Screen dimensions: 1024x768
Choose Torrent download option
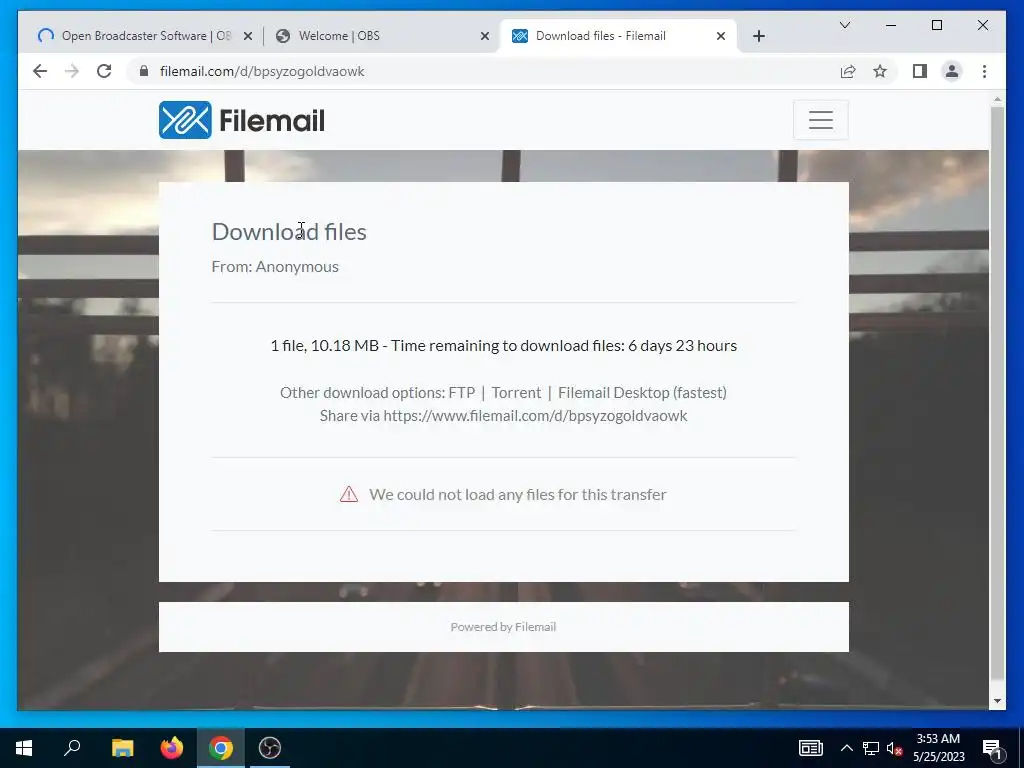click(x=516, y=392)
